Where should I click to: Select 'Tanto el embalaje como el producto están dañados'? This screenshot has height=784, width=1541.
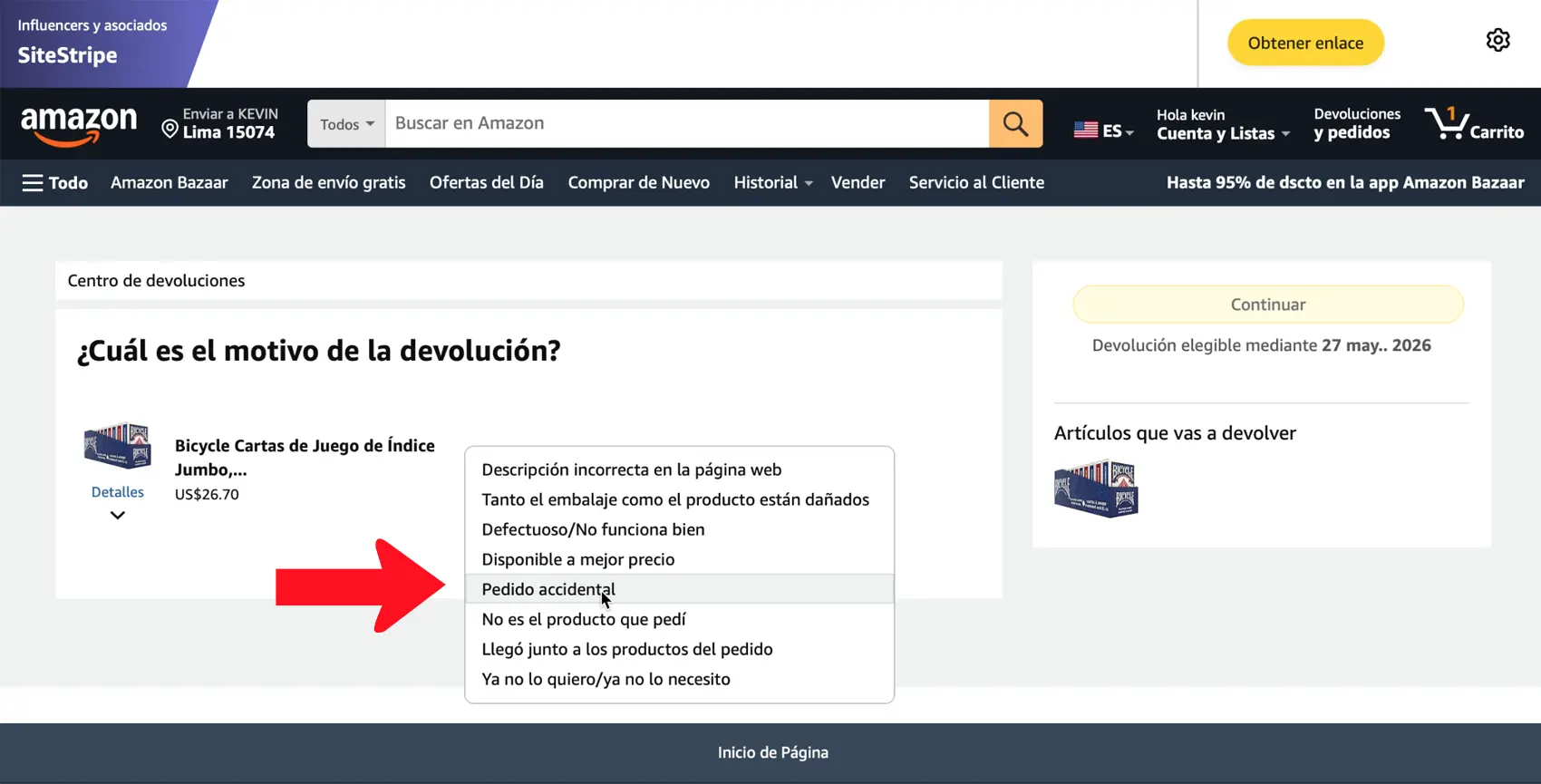pyautogui.click(x=679, y=499)
